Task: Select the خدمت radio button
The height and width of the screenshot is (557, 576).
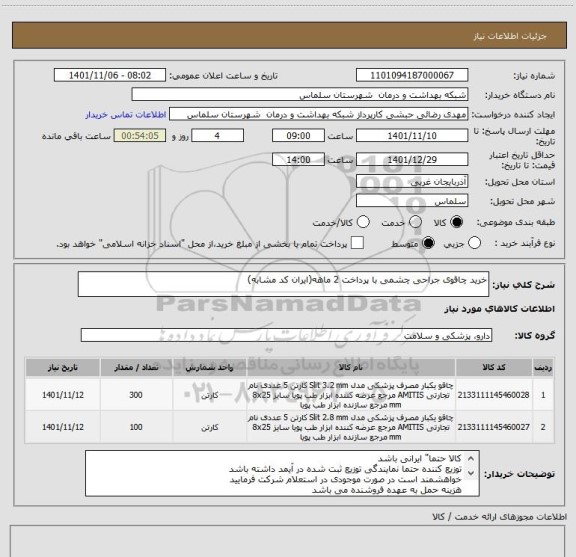Action: pyautogui.click(x=415, y=222)
